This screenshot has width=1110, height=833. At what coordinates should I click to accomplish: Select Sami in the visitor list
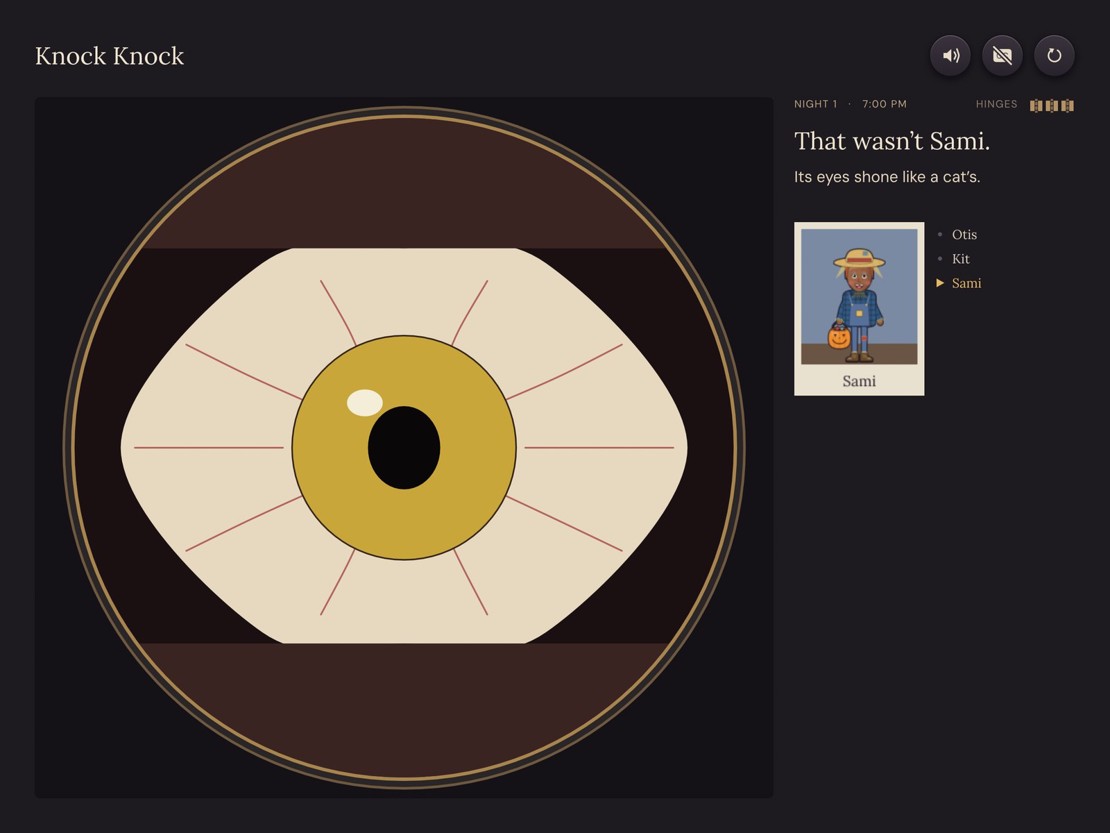click(x=966, y=283)
